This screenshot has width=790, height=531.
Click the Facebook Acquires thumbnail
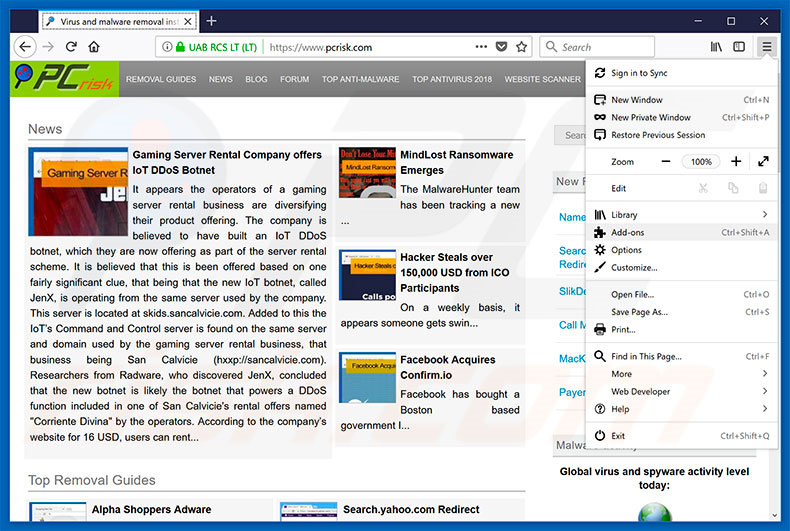click(x=367, y=377)
